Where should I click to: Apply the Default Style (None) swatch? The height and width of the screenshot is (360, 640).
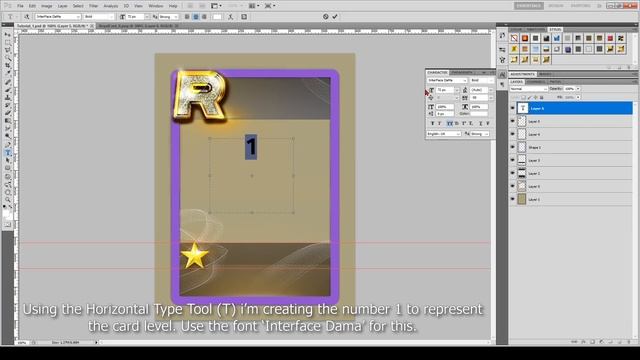click(x=514, y=38)
